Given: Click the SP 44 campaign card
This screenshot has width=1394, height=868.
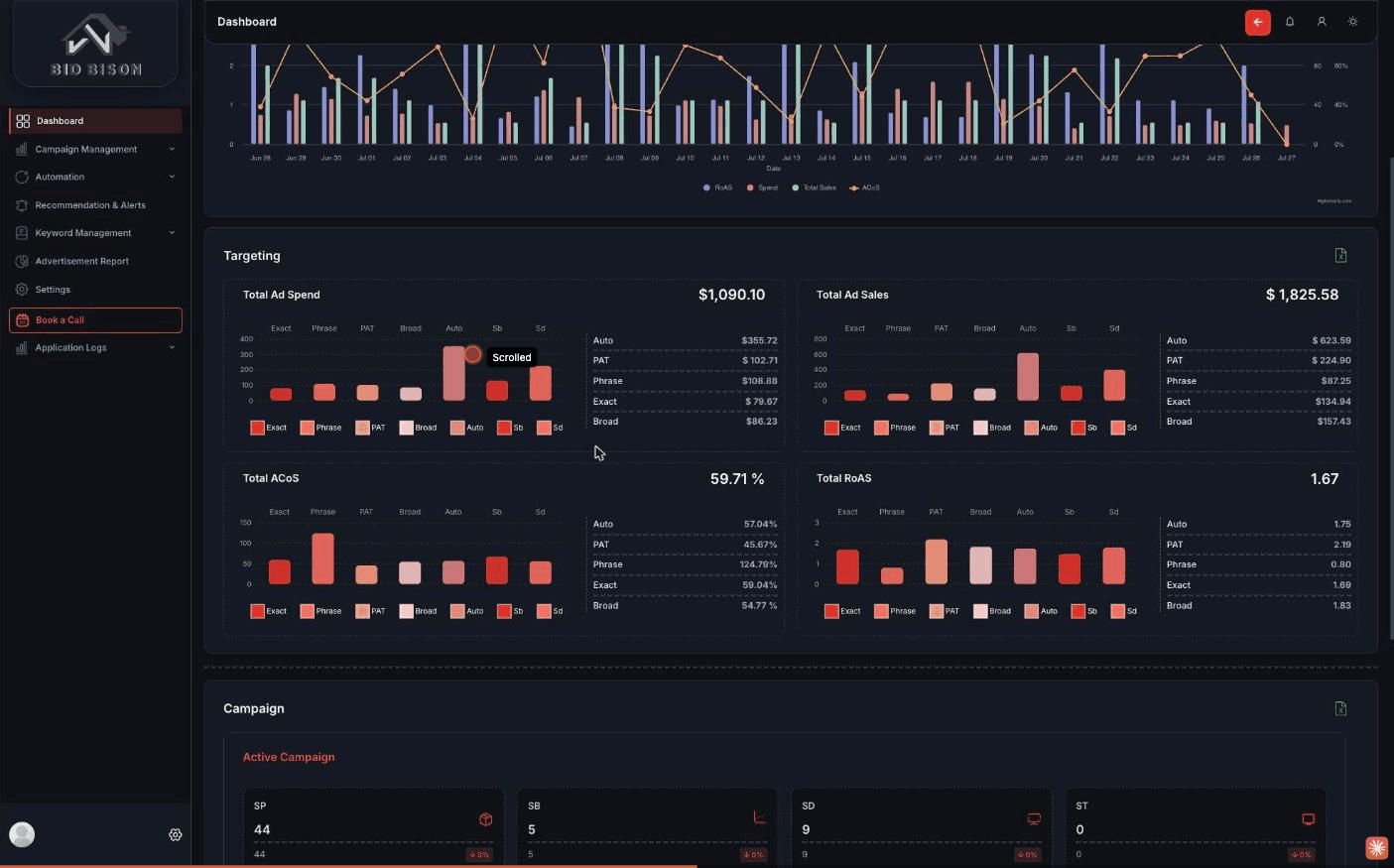Looking at the screenshot, I should point(373,828).
